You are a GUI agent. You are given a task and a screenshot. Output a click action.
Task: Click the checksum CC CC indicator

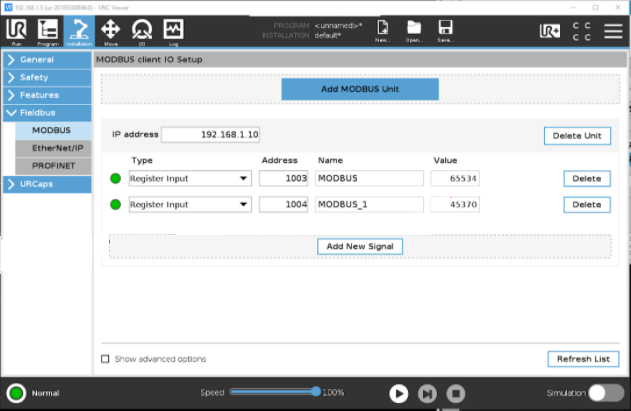[582, 31]
